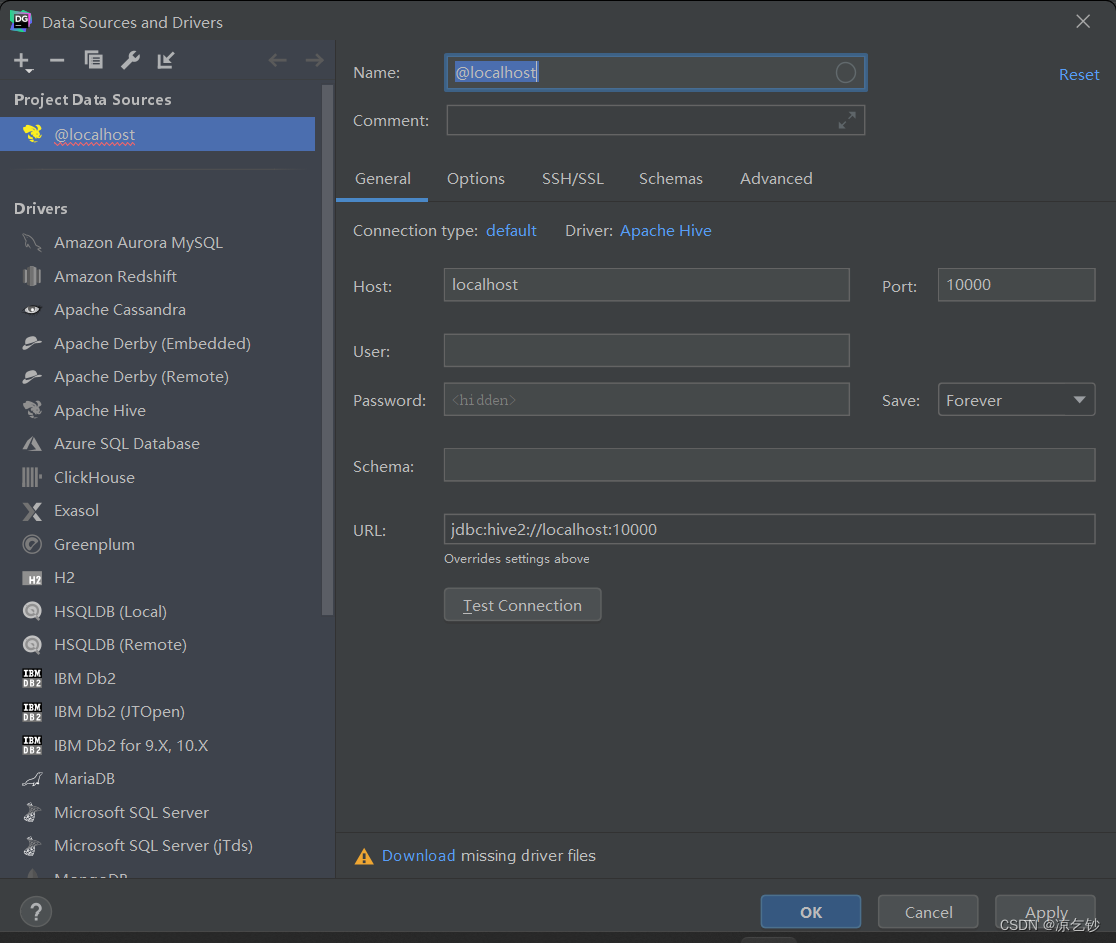
Task: Select the @localhost project data source
Action: click(157, 134)
